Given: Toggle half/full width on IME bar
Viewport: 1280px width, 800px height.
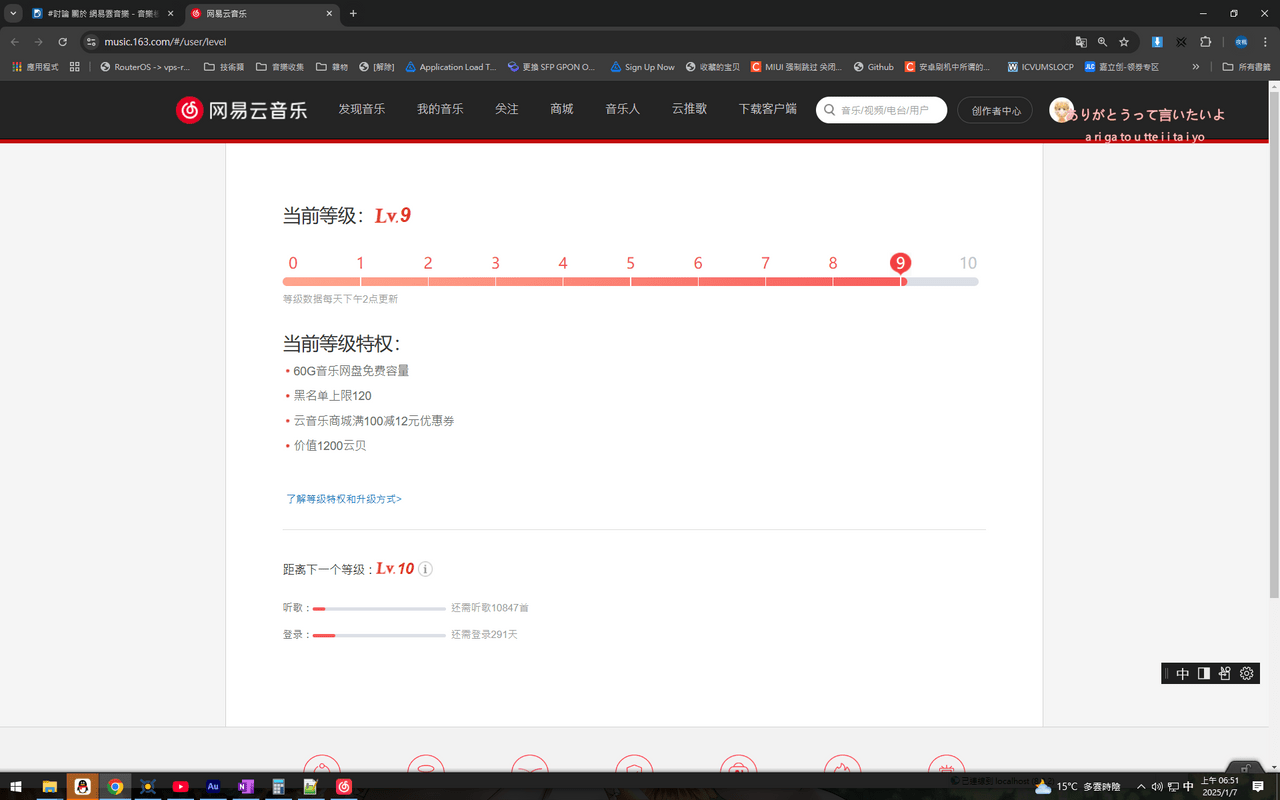Looking at the screenshot, I should [1204, 674].
